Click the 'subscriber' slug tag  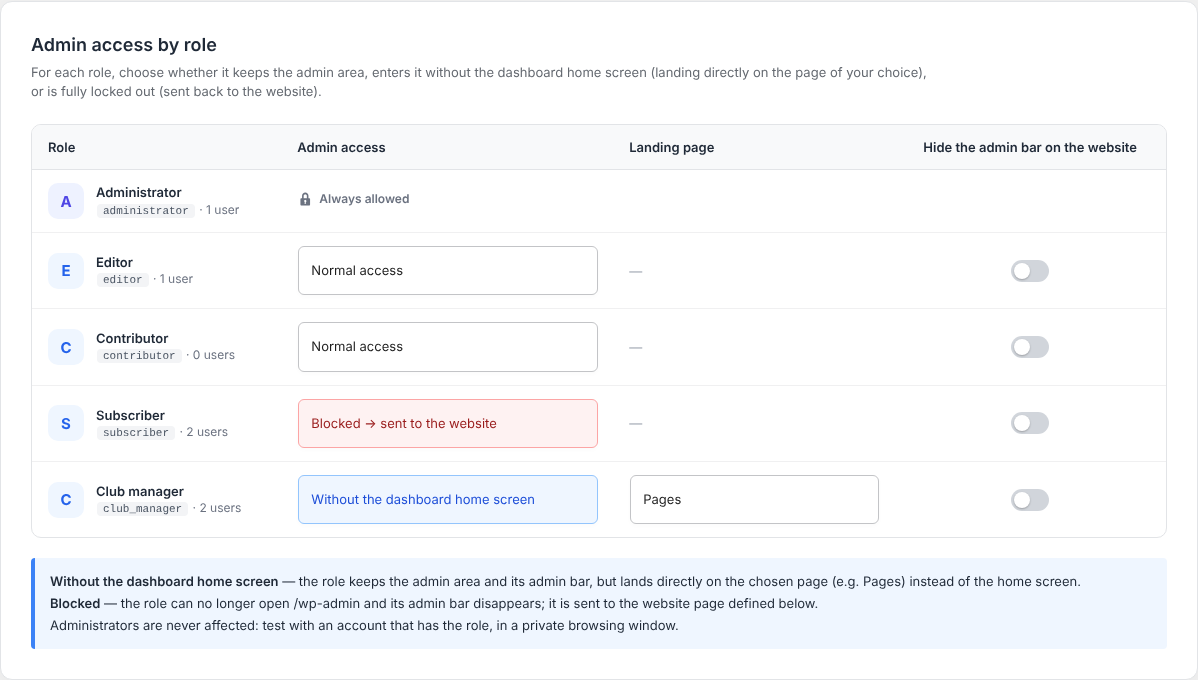[x=135, y=432]
